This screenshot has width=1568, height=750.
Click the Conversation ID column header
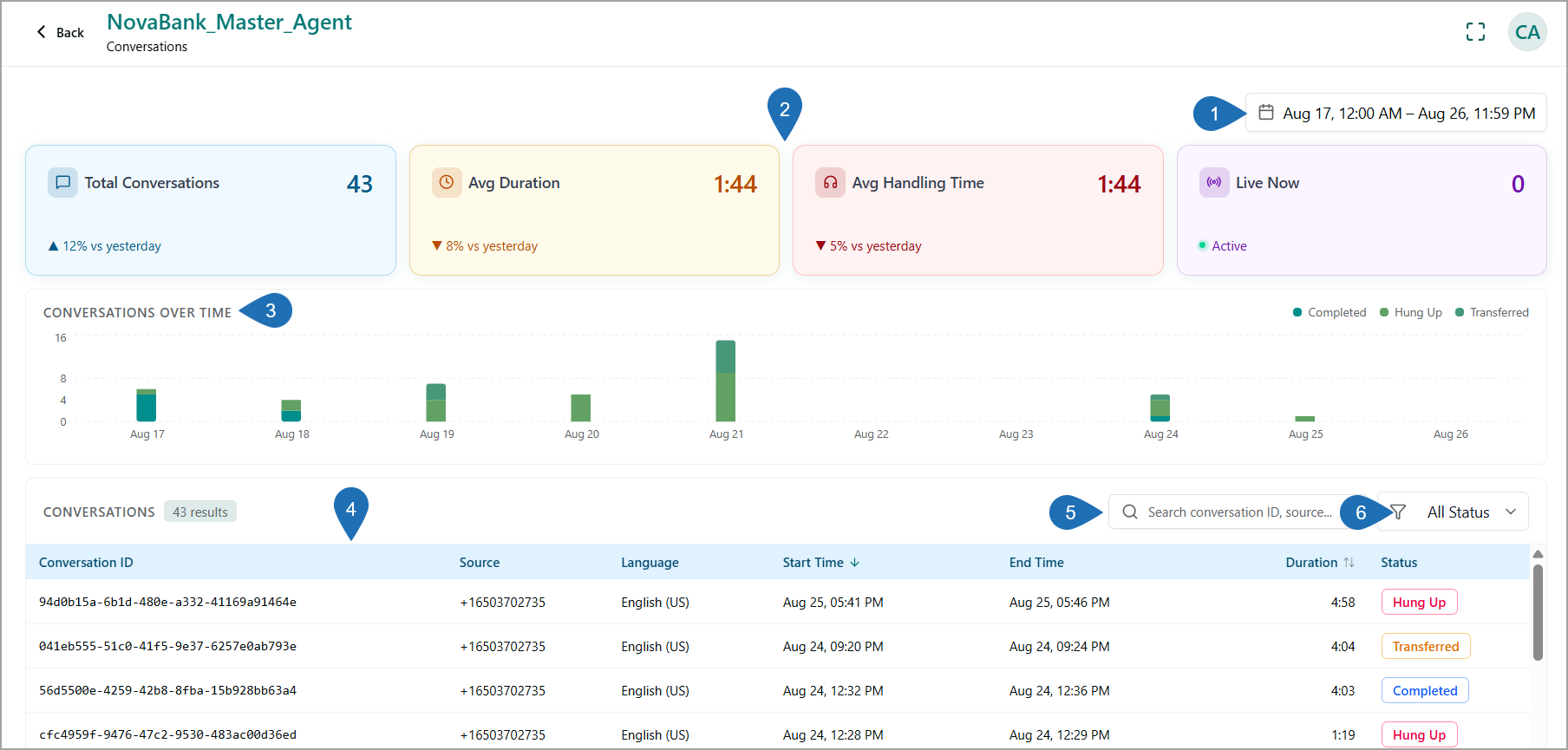pyautogui.click(x=86, y=563)
